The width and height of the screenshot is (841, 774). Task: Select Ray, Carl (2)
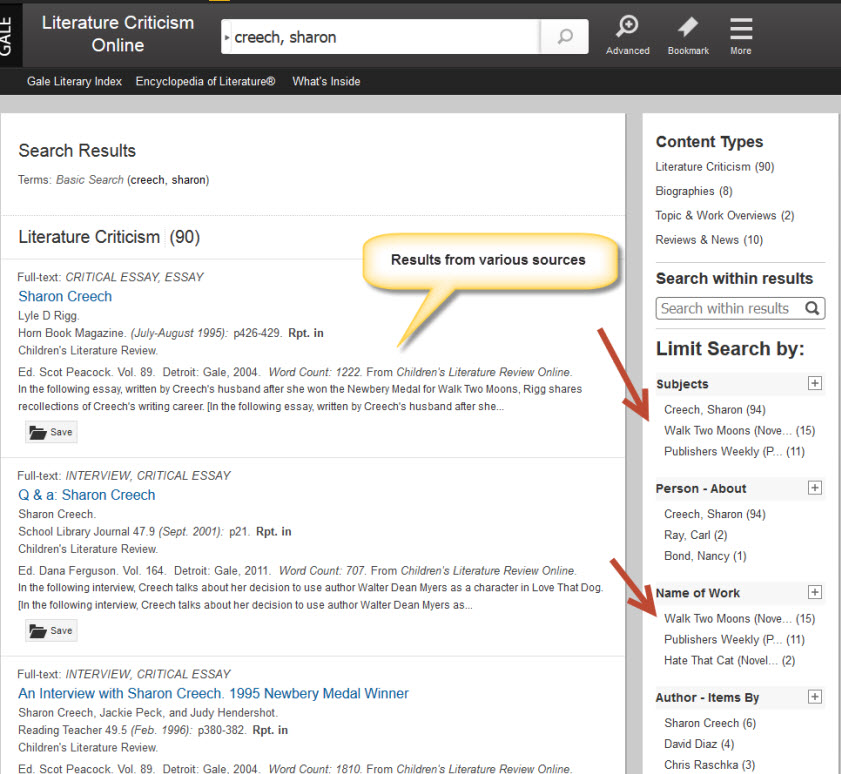(x=696, y=535)
